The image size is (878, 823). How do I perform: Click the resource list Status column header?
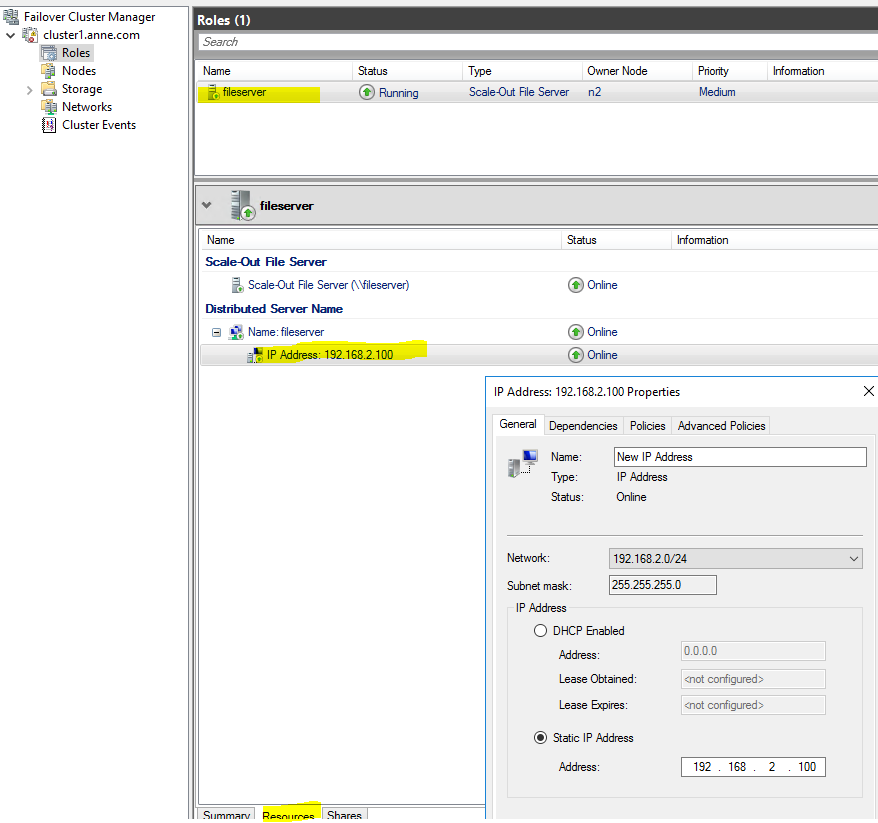(616, 240)
